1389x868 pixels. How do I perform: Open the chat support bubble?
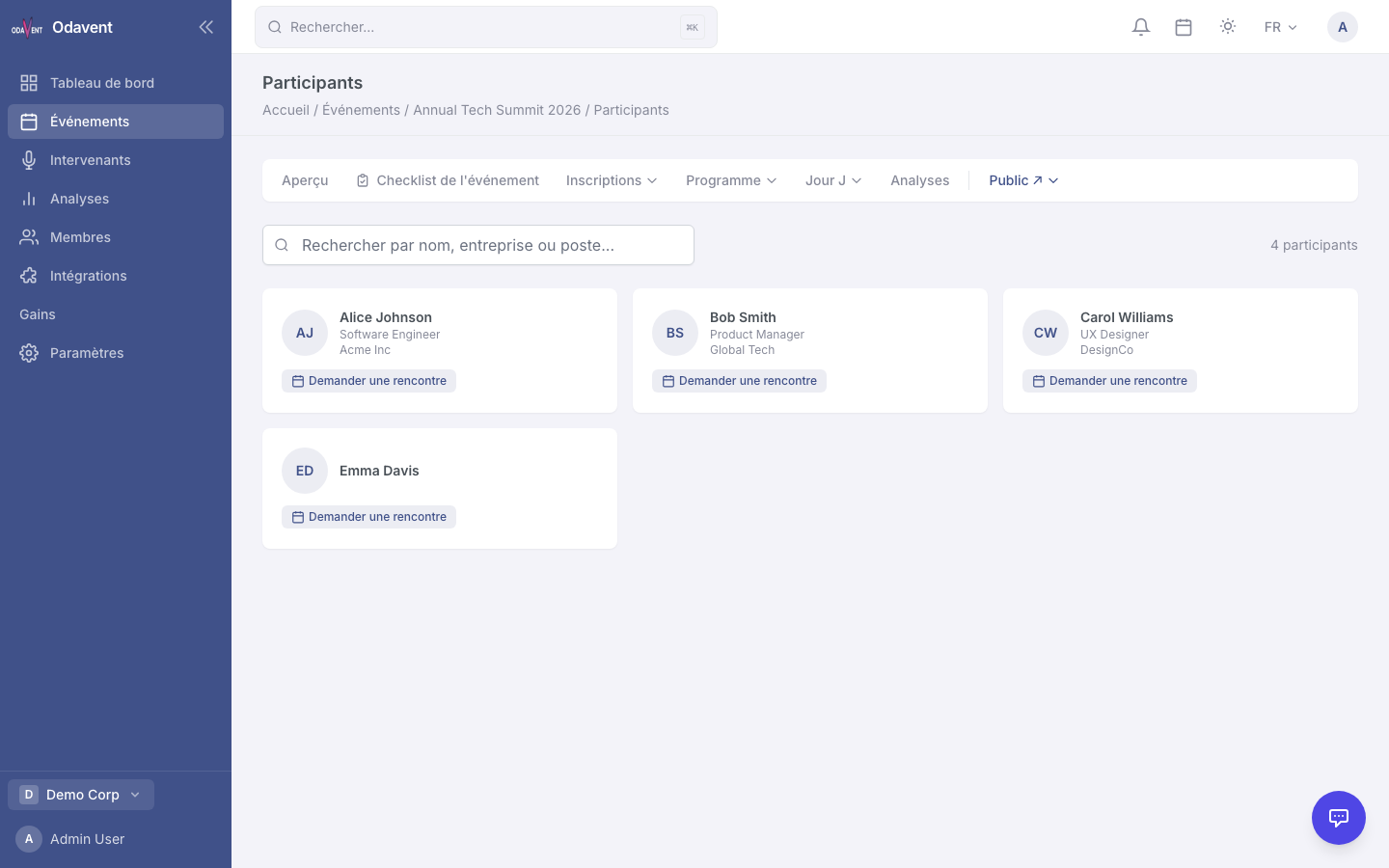1339,818
